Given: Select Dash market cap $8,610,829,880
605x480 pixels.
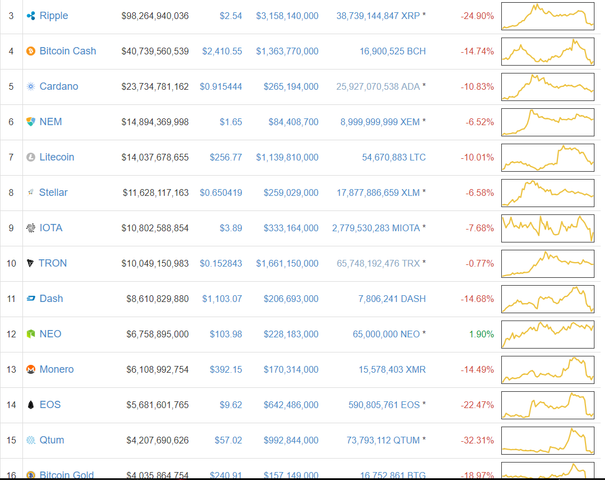Looking at the screenshot, I should (x=157, y=299).
